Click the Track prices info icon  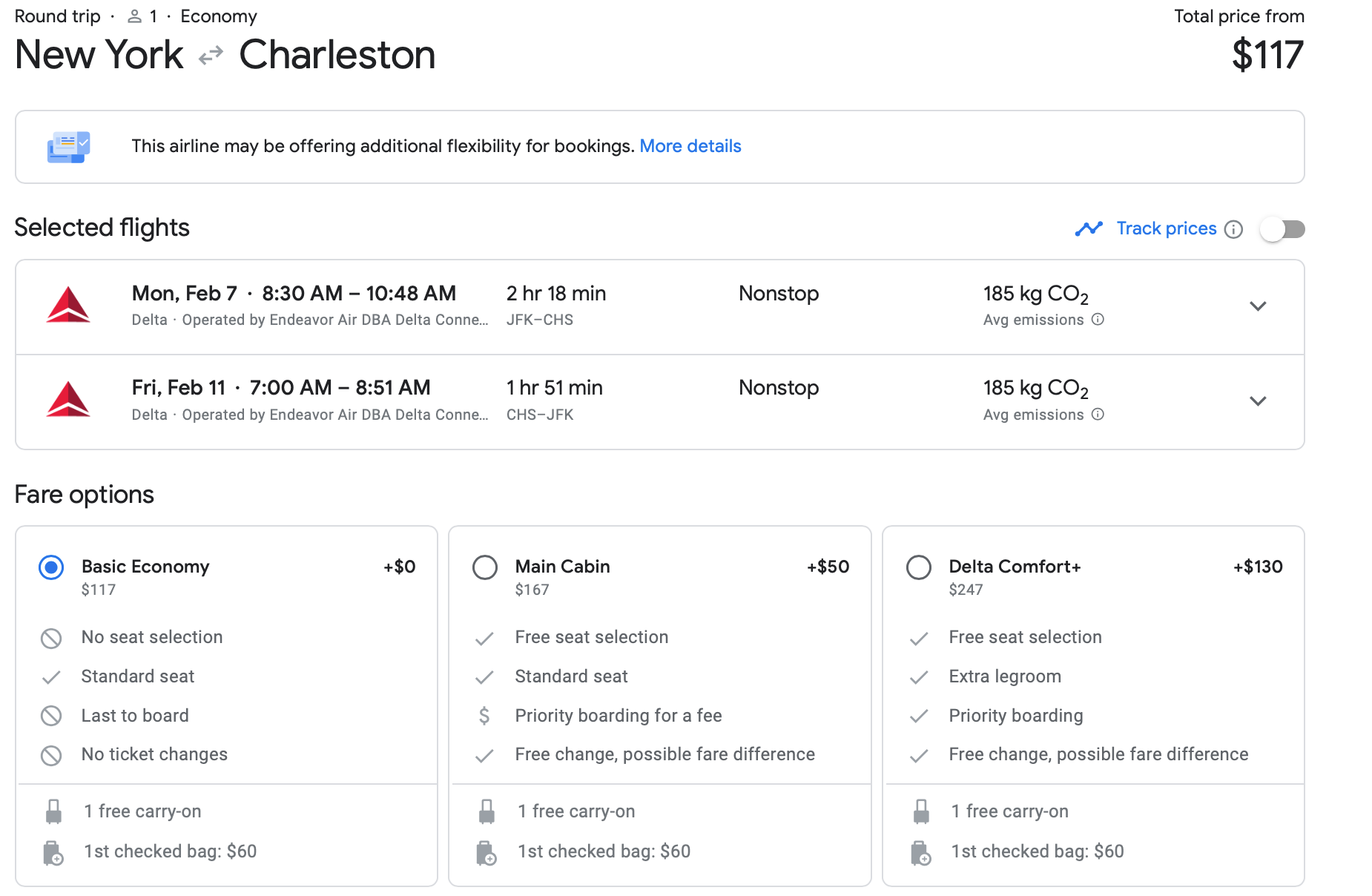click(1233, 229)
